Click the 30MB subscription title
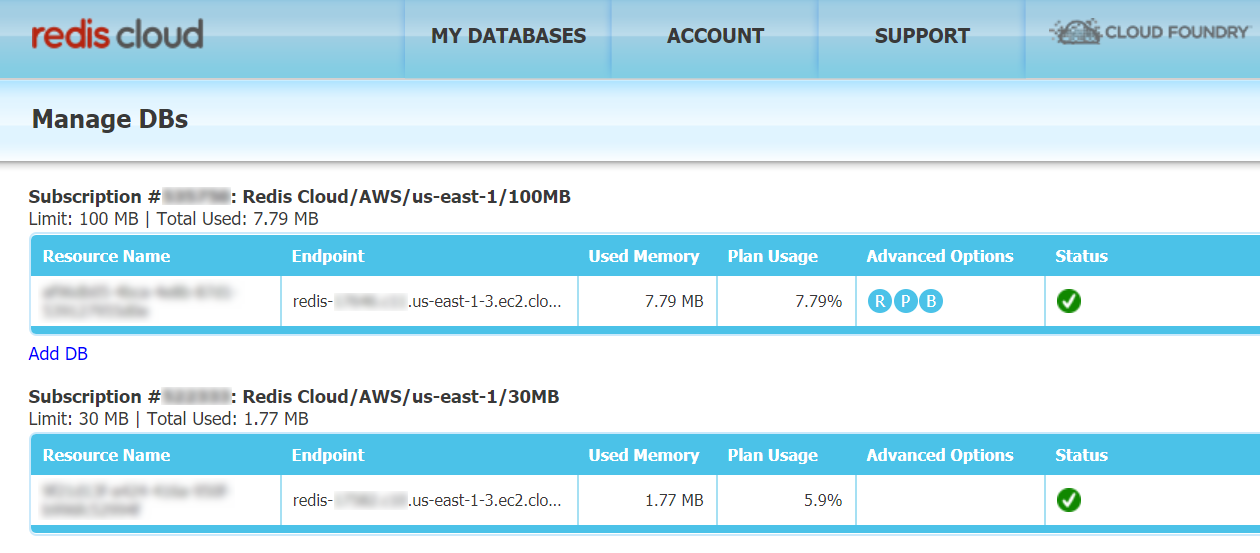This screenshot has height=553, width=1260. coord(294,397)
